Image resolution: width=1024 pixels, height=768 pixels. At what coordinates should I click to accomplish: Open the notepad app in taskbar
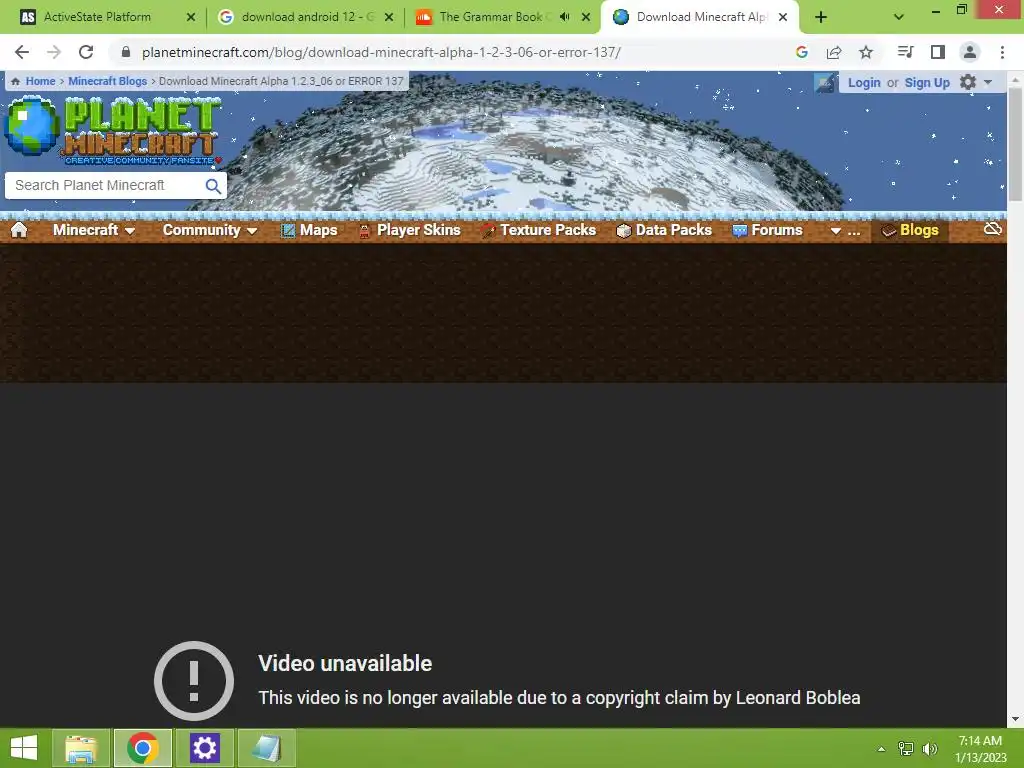[x=266, y=748]
